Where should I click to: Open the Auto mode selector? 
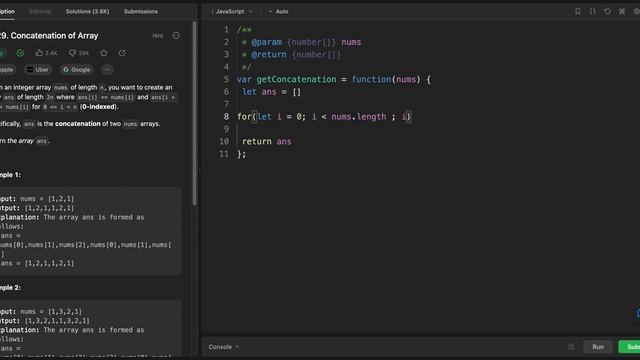(279, 11)
